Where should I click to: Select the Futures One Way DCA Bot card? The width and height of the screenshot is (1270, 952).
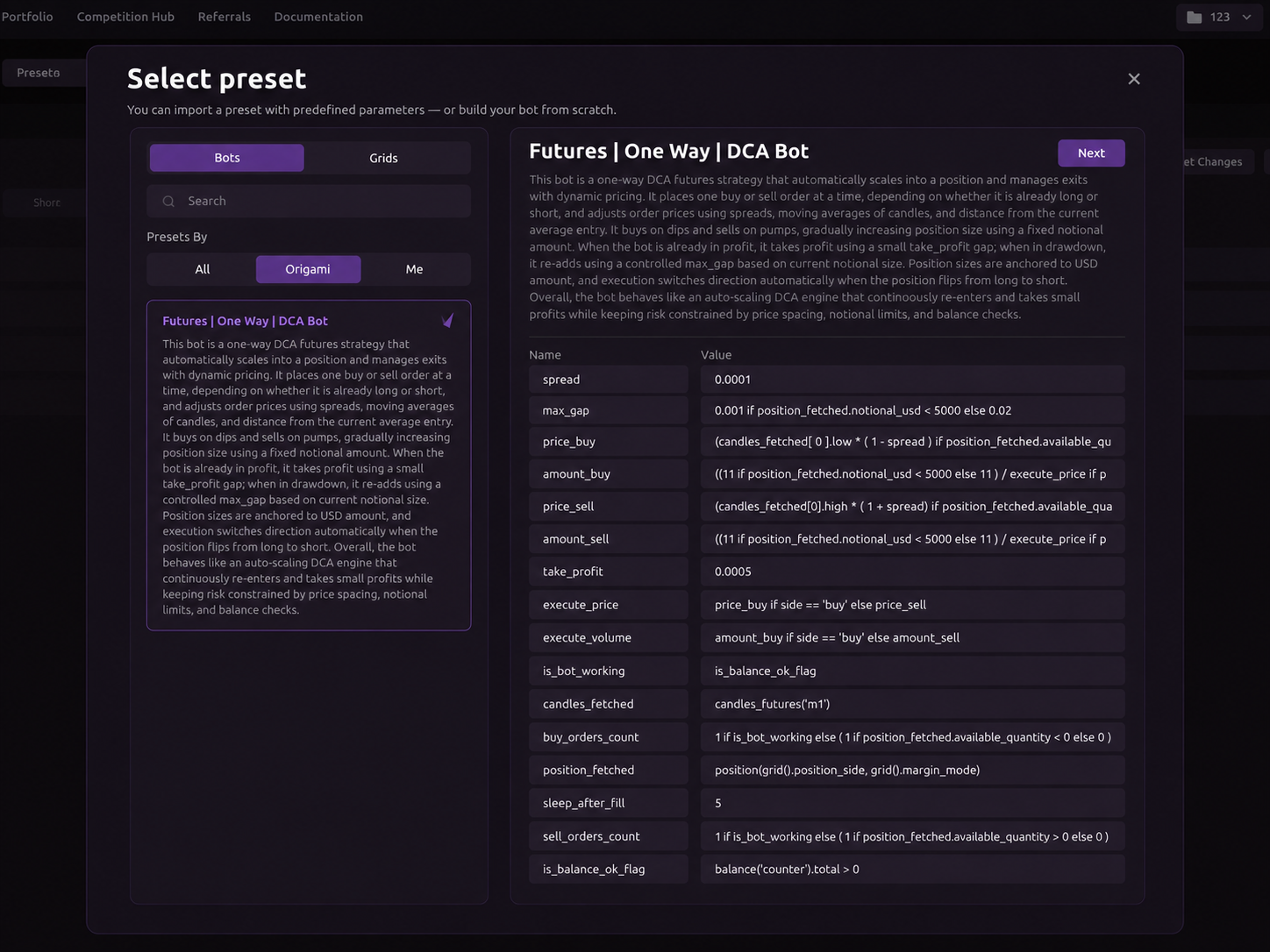309,465
